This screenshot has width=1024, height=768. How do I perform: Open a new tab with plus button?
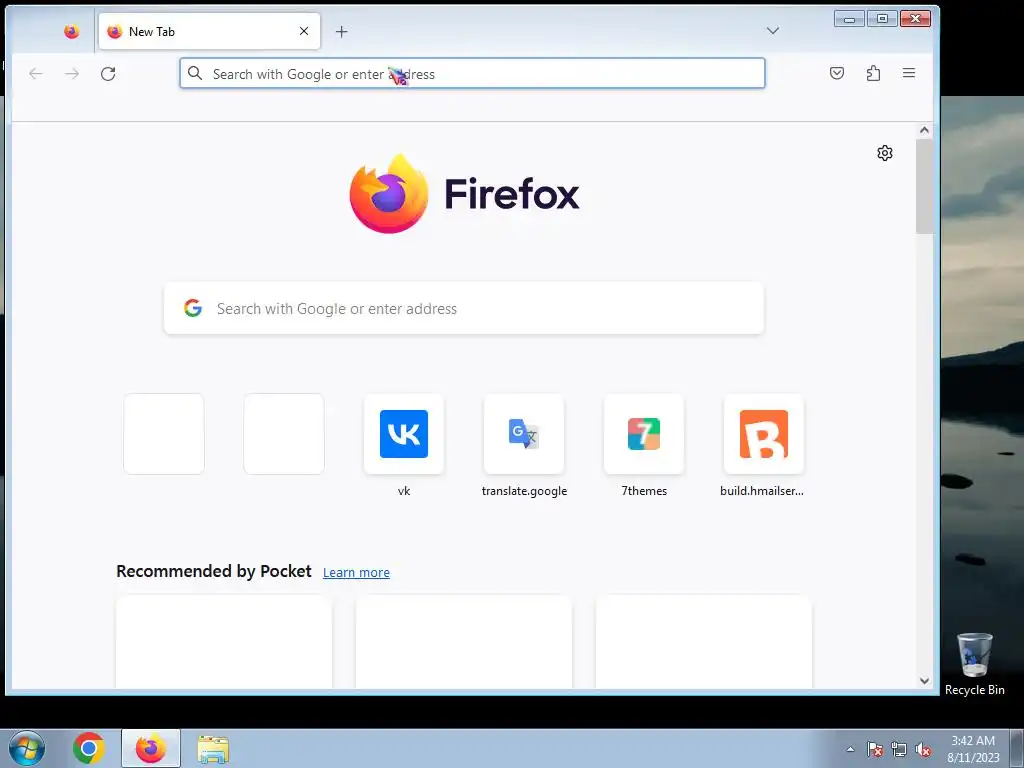(x=342, y=31)
